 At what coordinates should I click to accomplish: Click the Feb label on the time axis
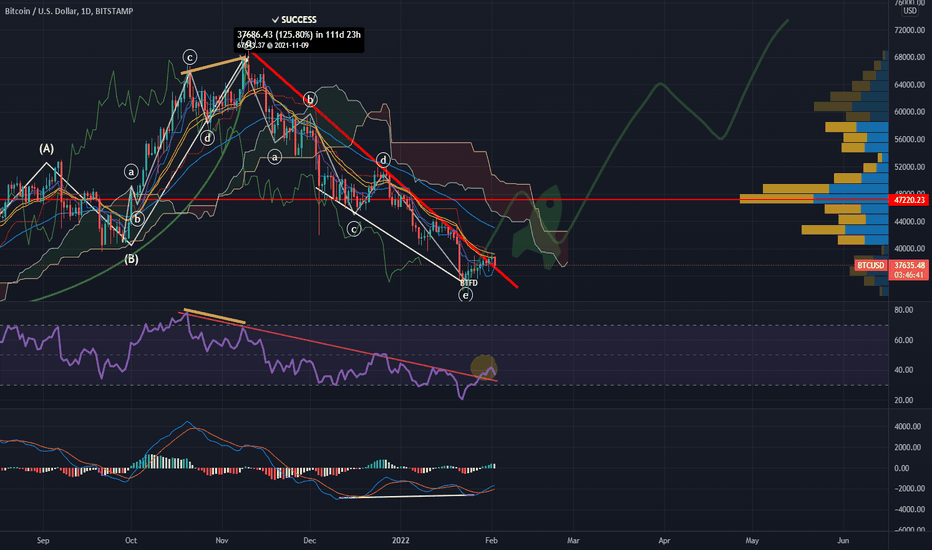(x=491, y=540)
